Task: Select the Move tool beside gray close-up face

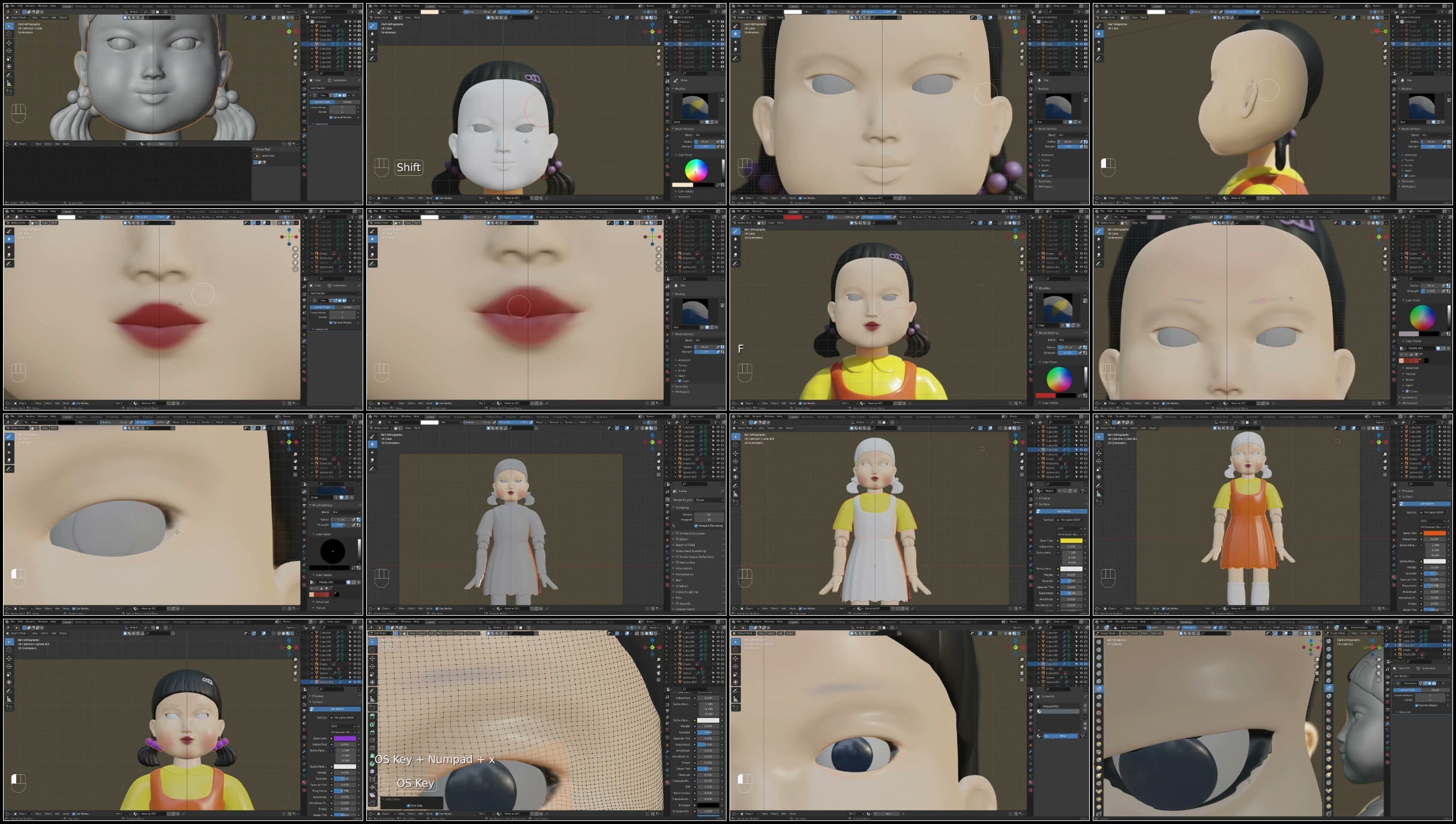Action: 9,43
